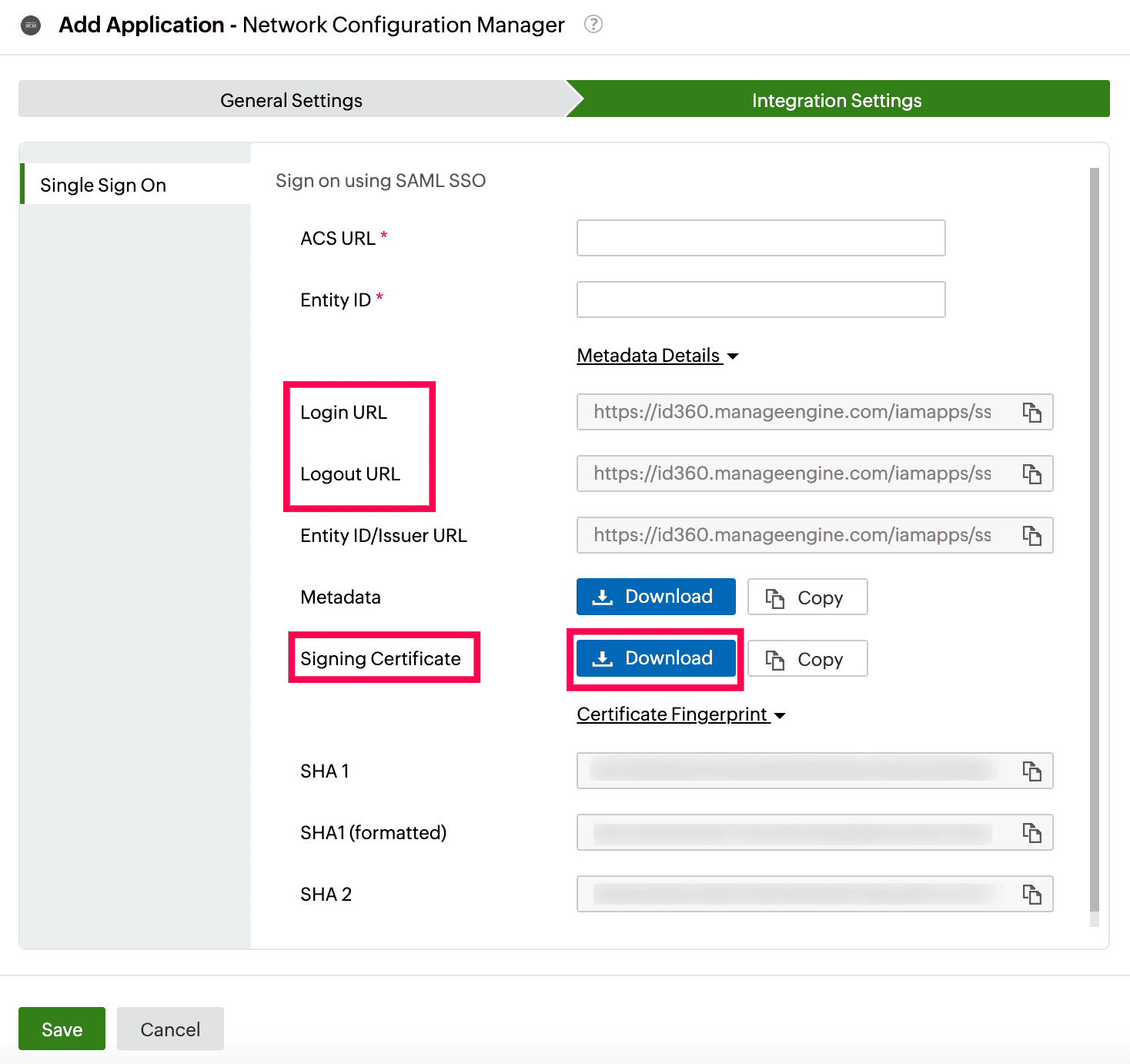Click the 'Login URL' label
This screenshot has width=1130, height=1064.
pos(343,413)
